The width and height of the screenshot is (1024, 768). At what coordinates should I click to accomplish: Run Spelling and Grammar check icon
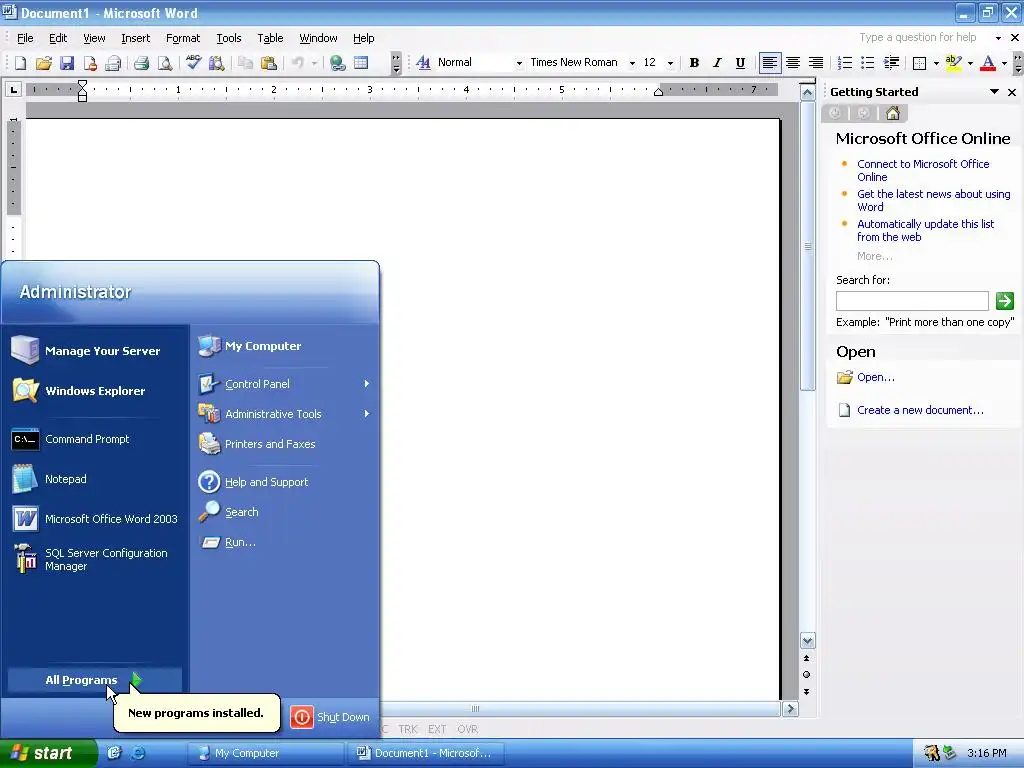[193, 63]
